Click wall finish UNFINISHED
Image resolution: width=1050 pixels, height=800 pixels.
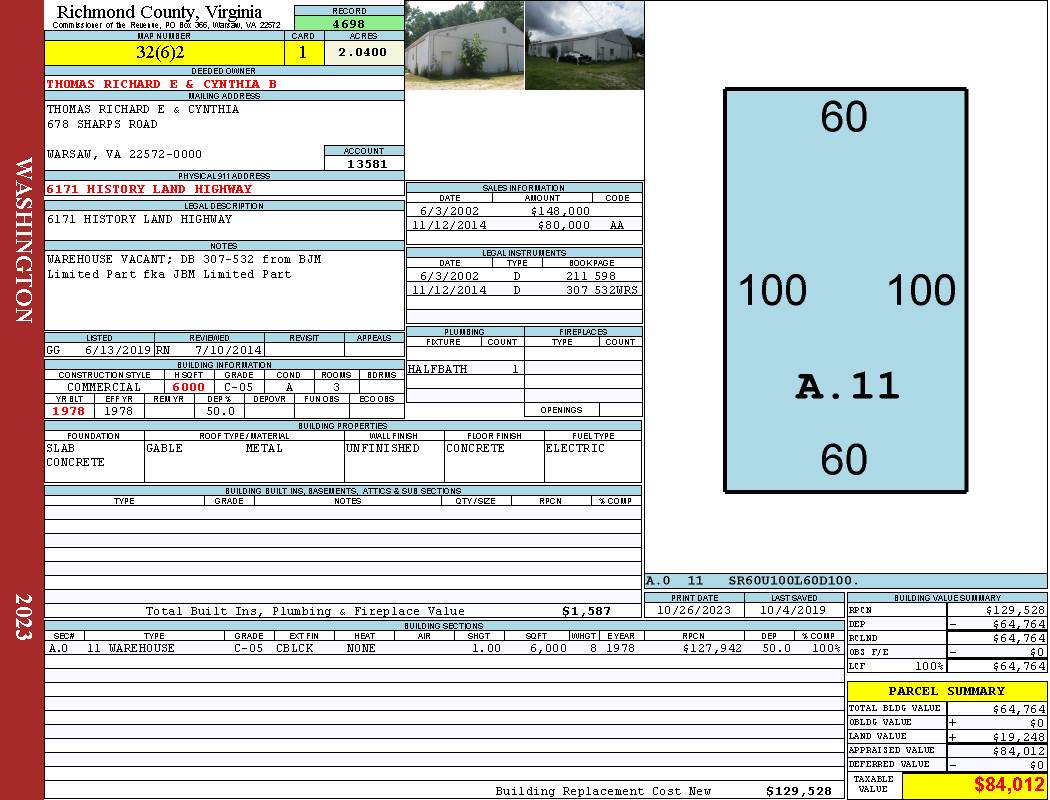click(x=382, y=448)
